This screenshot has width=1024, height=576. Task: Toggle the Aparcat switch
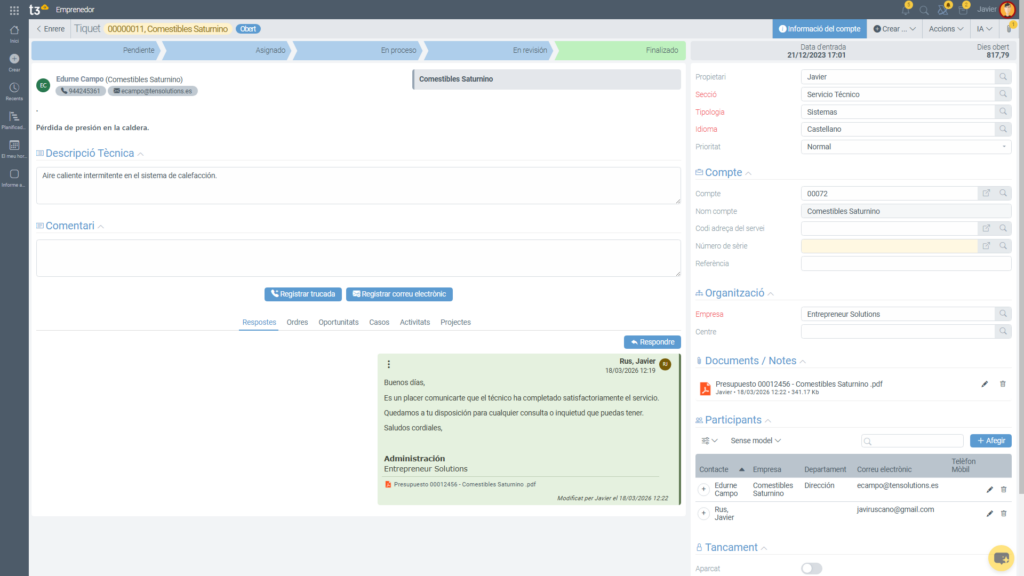click(811, 568)
